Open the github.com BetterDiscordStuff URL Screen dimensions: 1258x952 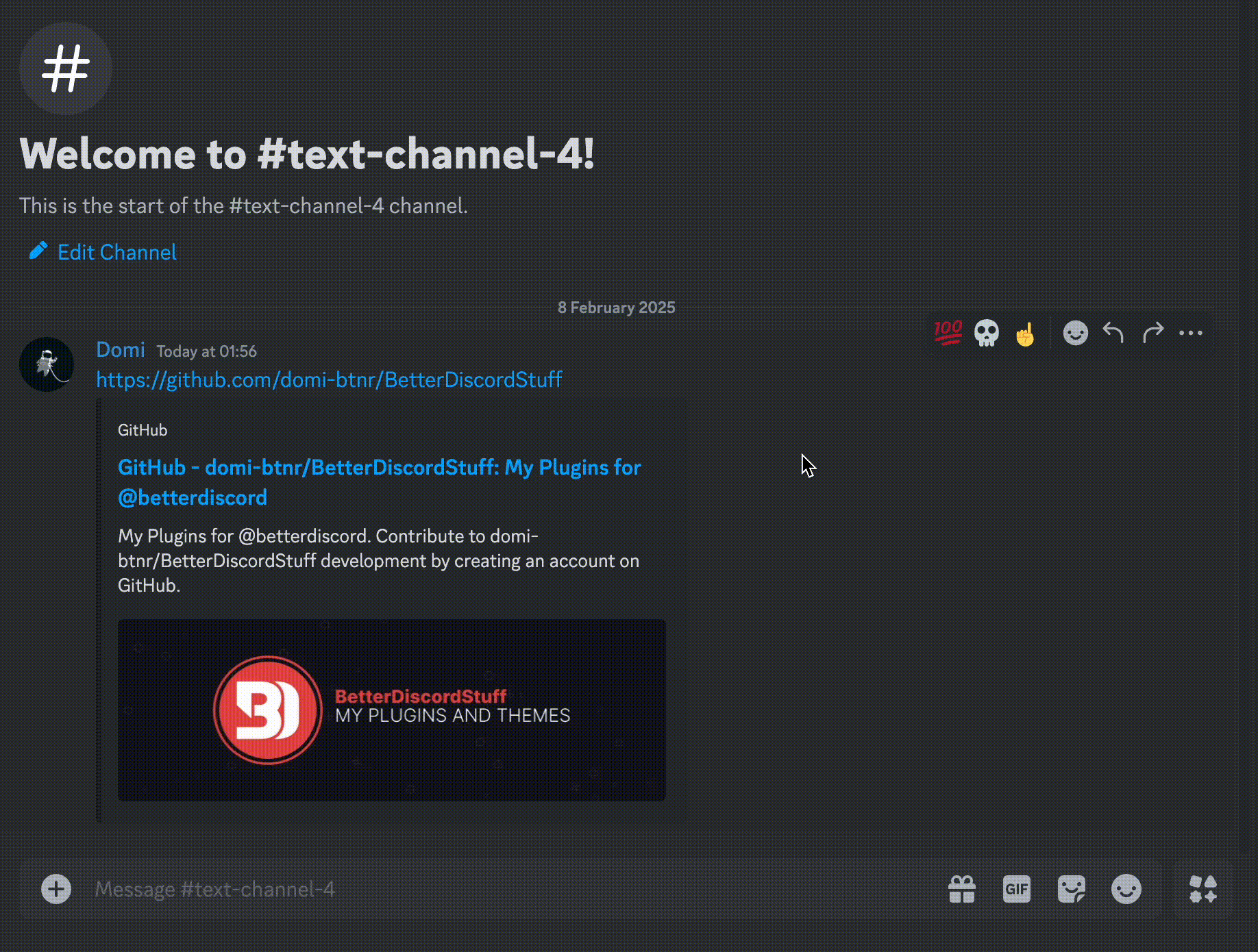tap(329, 379)
